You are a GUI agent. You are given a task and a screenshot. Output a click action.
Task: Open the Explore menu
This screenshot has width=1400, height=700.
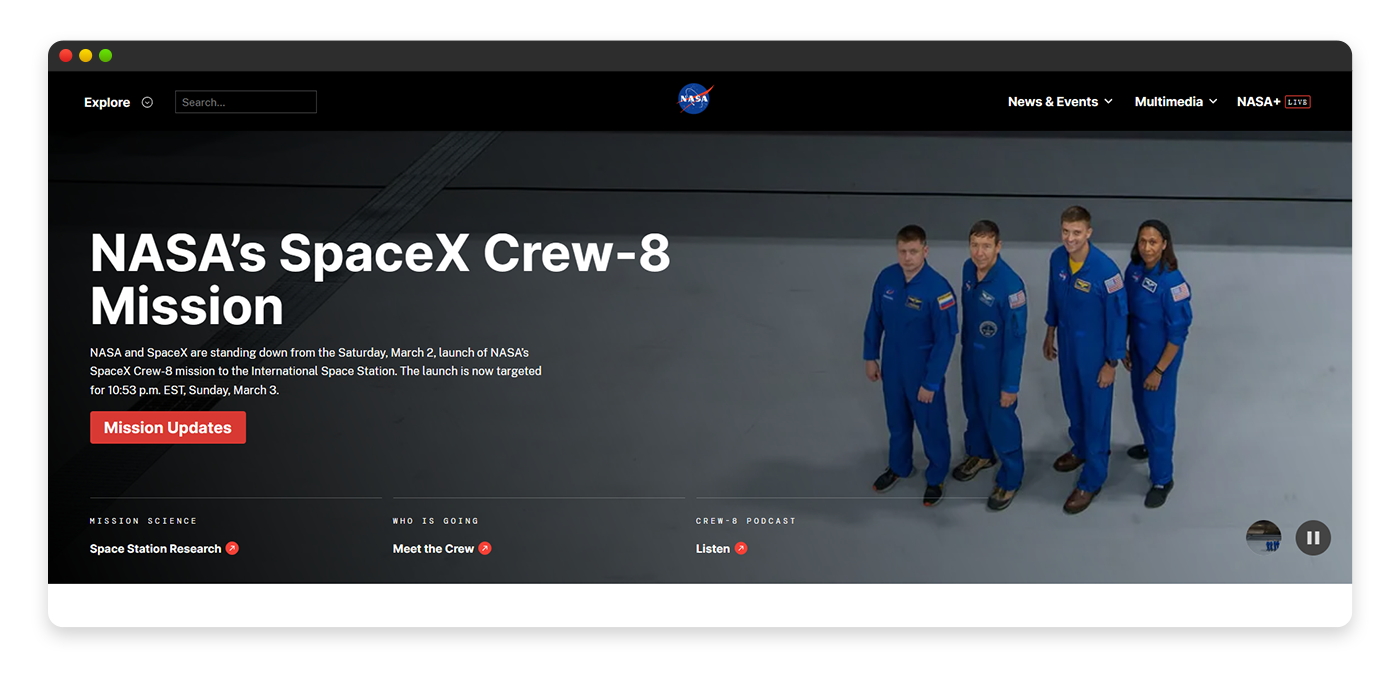coord(107,102)
